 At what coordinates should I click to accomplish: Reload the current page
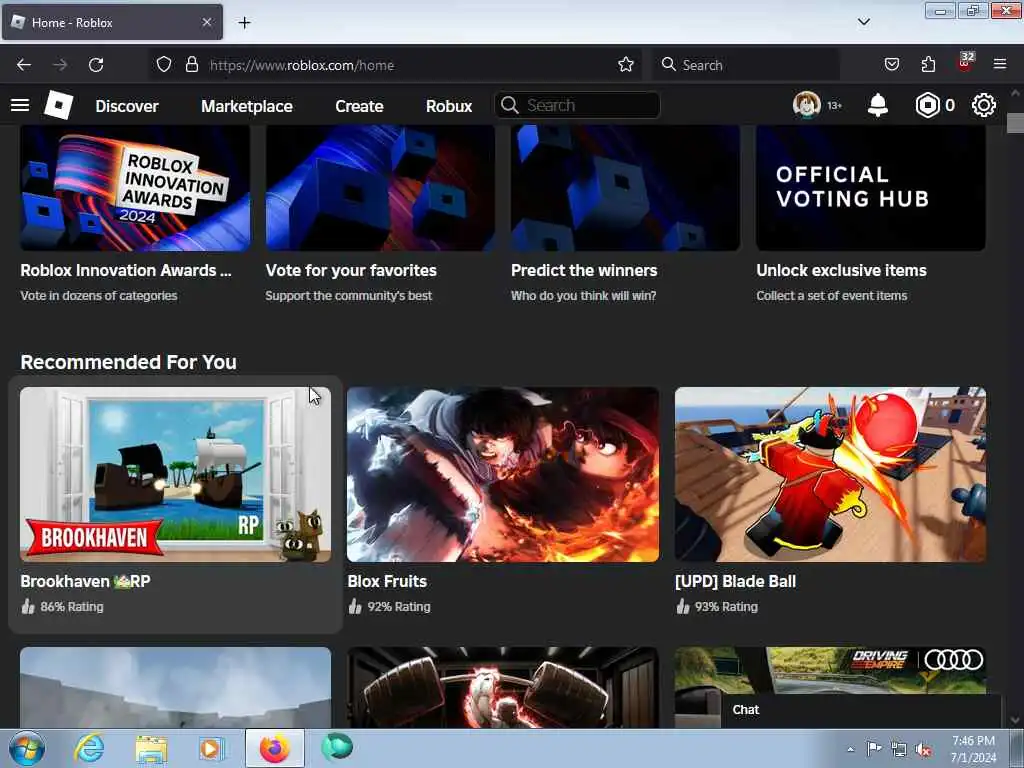coord(96,65)
